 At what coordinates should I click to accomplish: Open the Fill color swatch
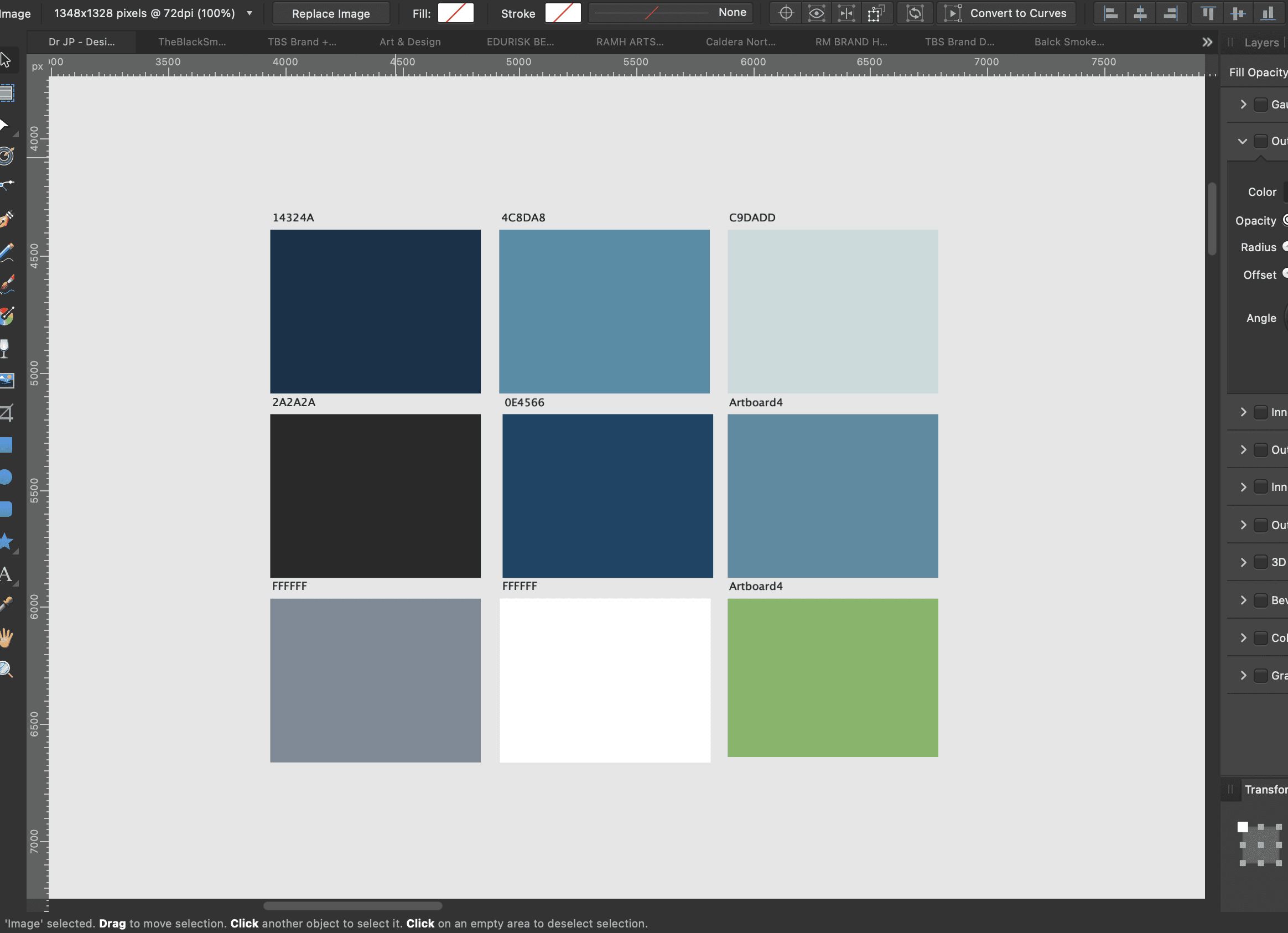(455, 13)
